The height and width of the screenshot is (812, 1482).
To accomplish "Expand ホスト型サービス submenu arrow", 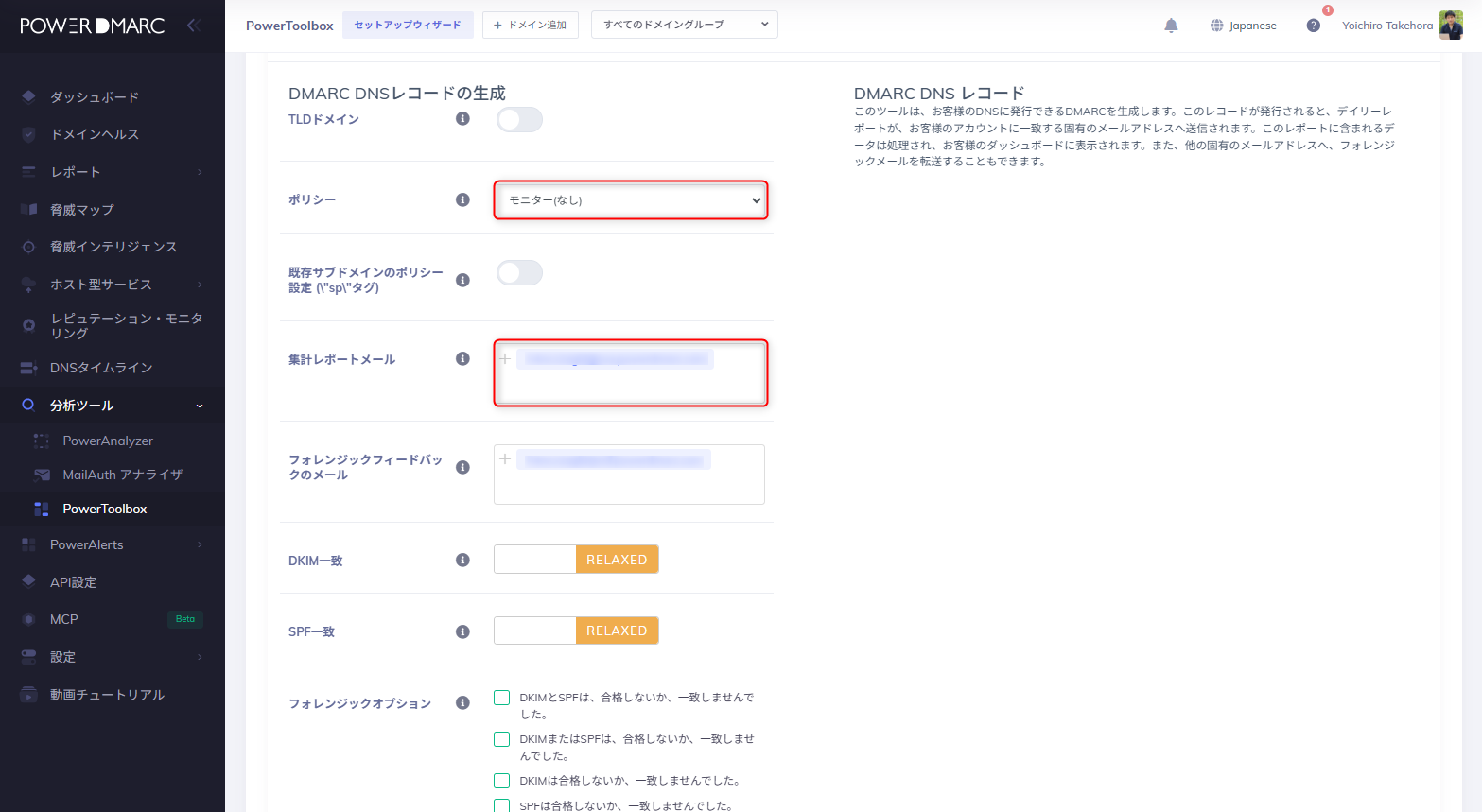I will click(200, 285).
